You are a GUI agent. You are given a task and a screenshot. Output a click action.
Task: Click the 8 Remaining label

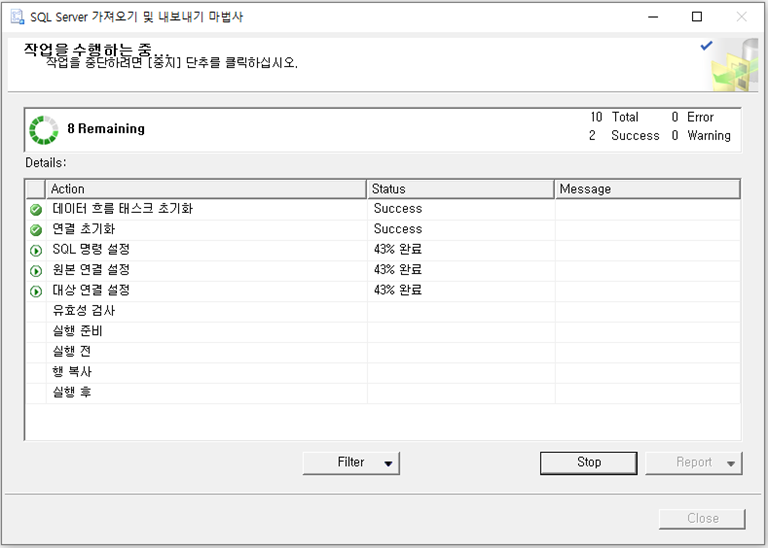(106, 129)
